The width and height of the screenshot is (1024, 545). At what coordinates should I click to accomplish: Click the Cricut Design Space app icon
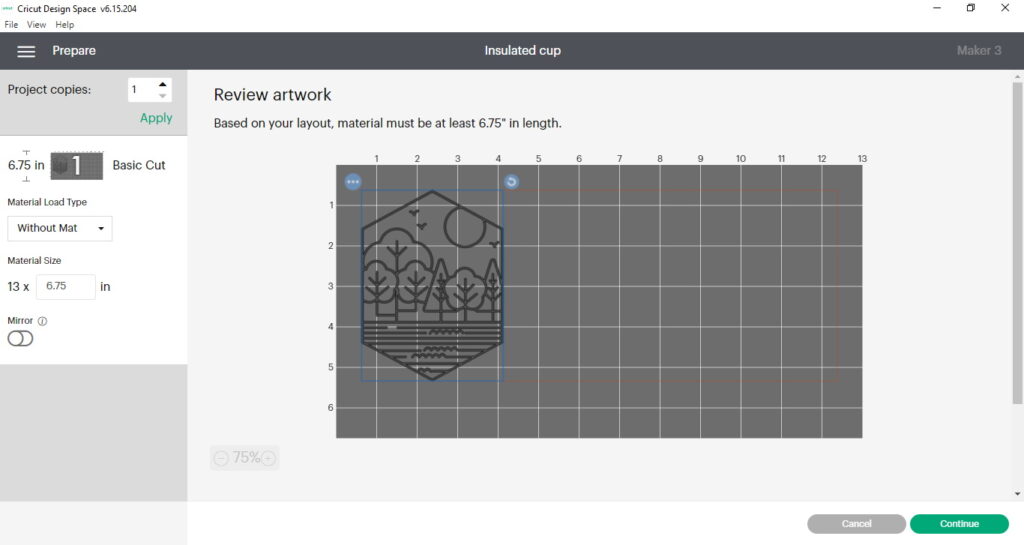tap(8, 8)
